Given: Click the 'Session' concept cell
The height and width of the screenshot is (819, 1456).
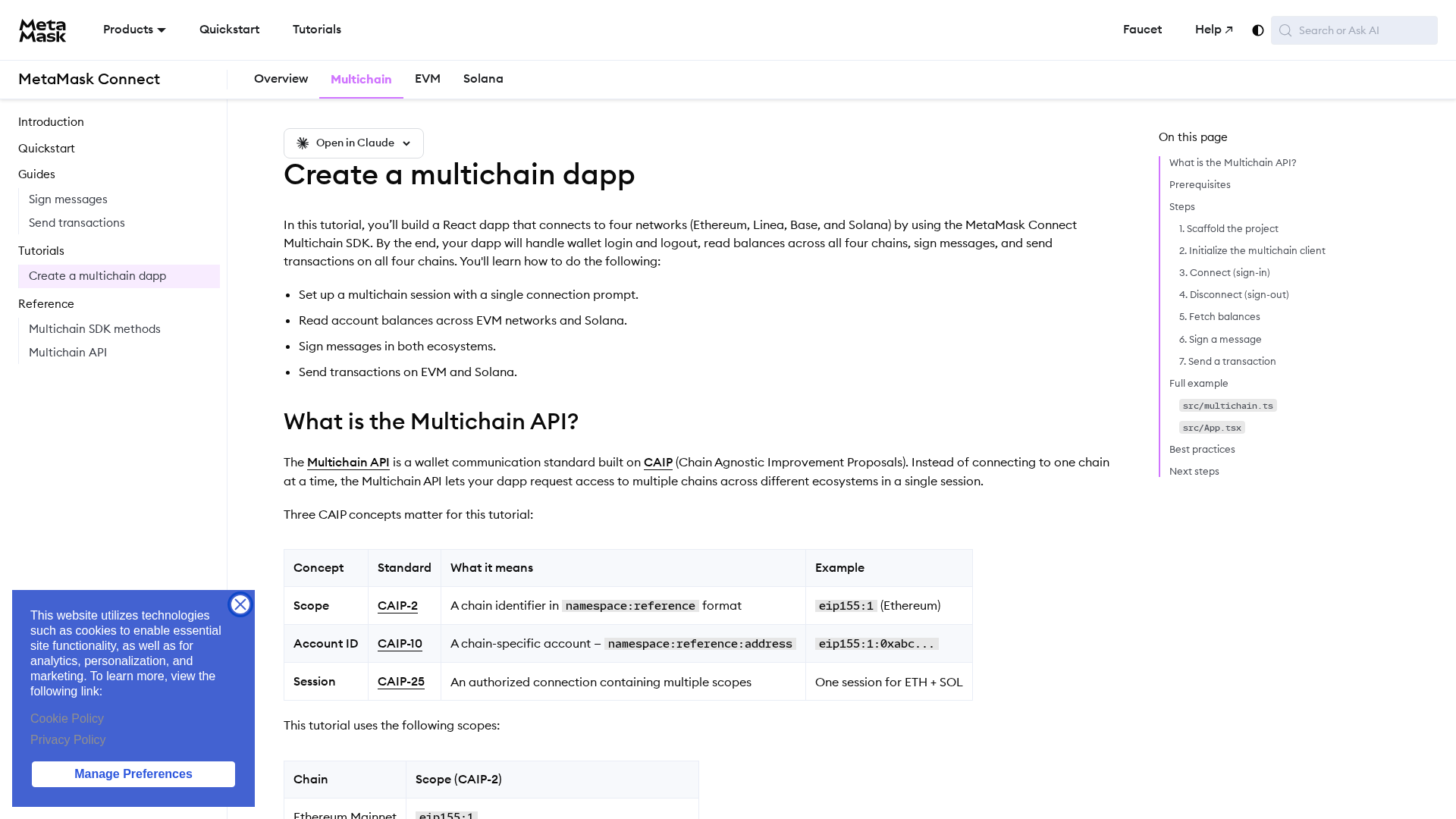Looking at the screenshot, I should 326,682.
